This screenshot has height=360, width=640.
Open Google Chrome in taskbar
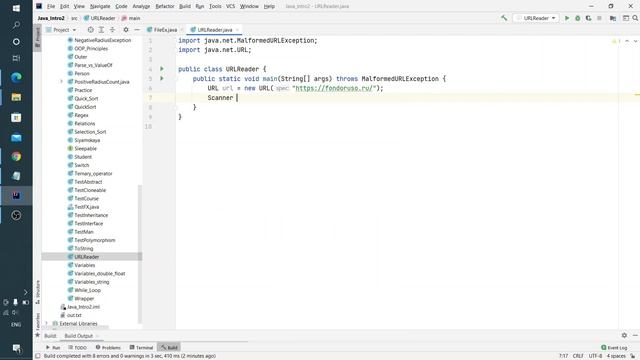click(x=16, y=156)
